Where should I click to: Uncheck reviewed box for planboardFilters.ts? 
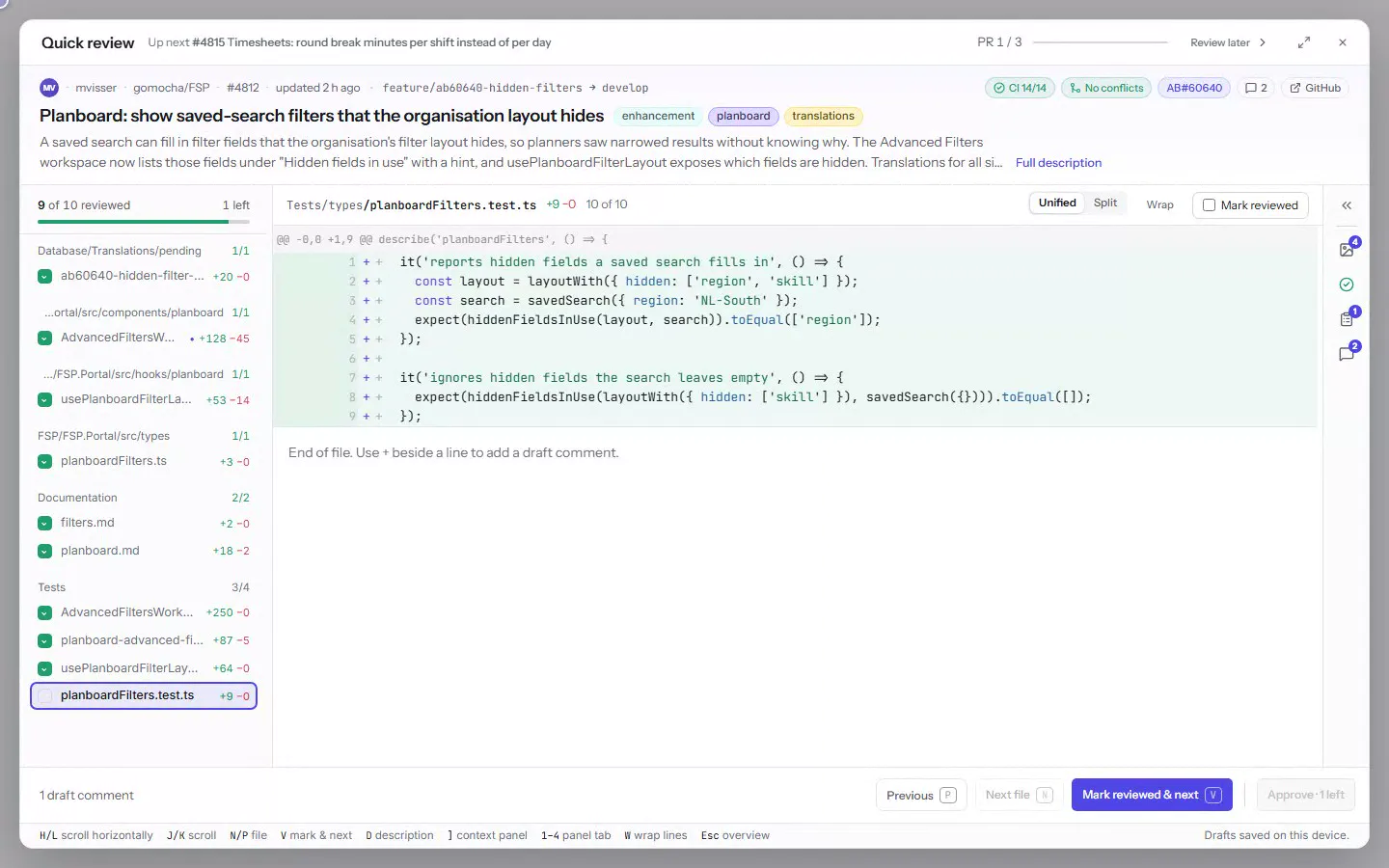click(x=44, y=462)
